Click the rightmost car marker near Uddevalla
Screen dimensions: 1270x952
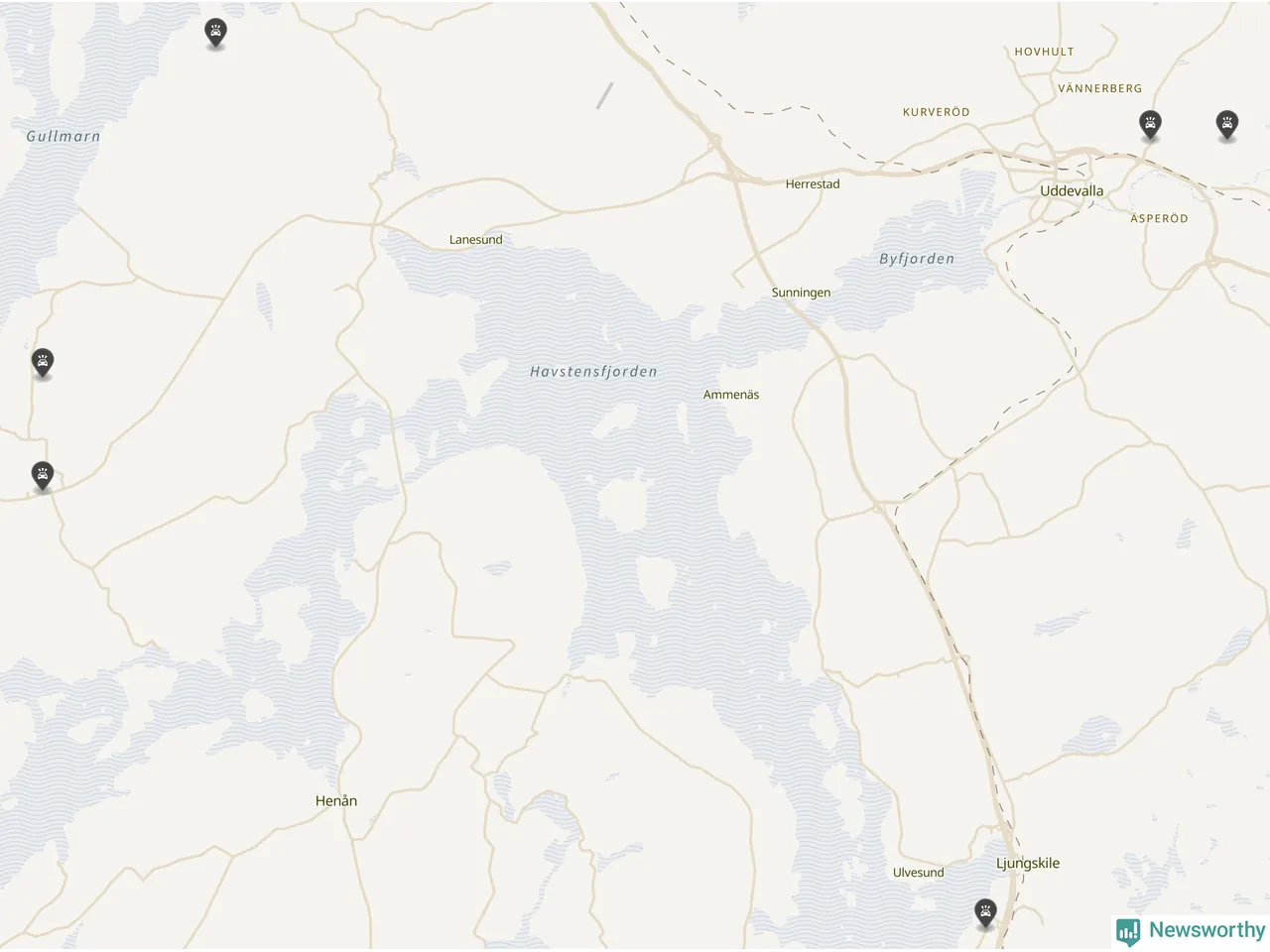click(1227, 125)
